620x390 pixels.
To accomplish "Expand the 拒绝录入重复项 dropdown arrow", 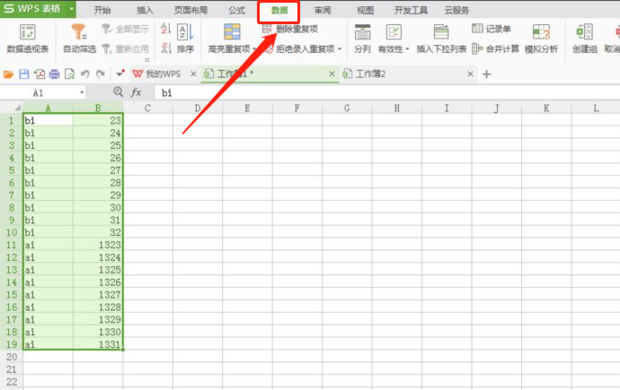I will point(339,49).
